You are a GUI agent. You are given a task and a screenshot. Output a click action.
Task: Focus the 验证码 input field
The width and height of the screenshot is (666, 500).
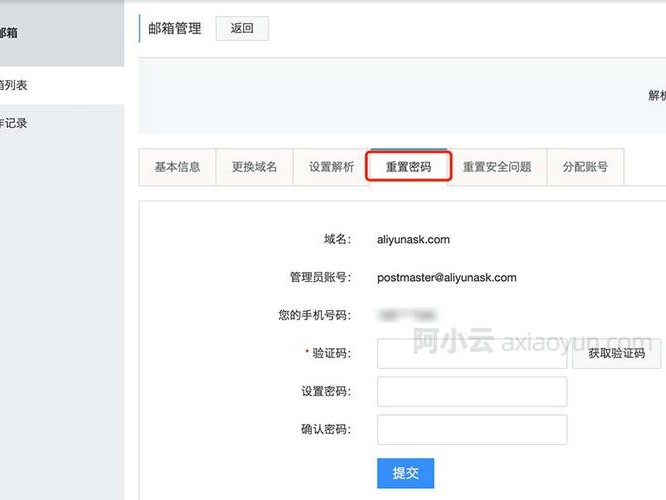(472, 353)
